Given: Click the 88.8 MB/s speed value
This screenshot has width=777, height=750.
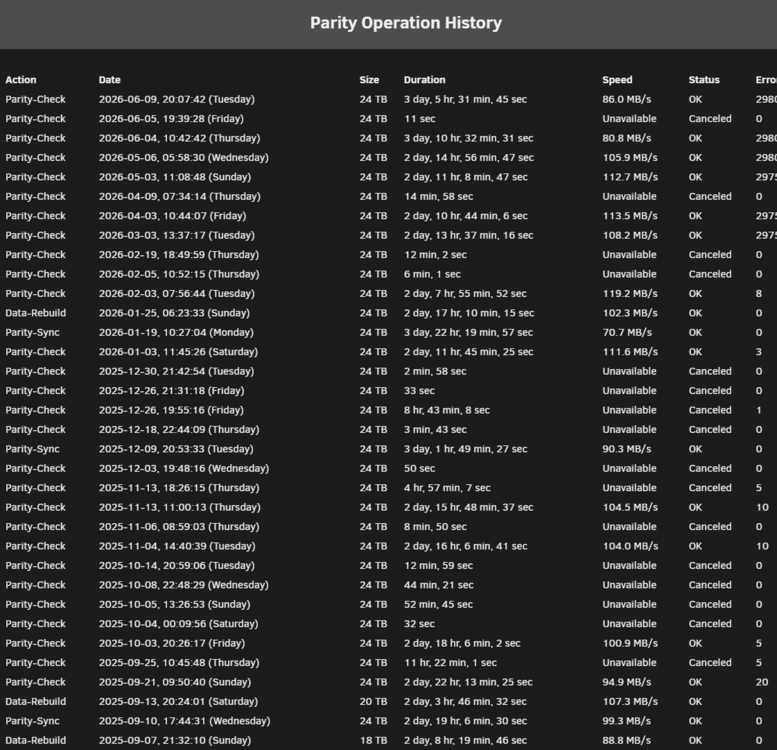Looking at the screenshot, I should click(x=627, y=741).
